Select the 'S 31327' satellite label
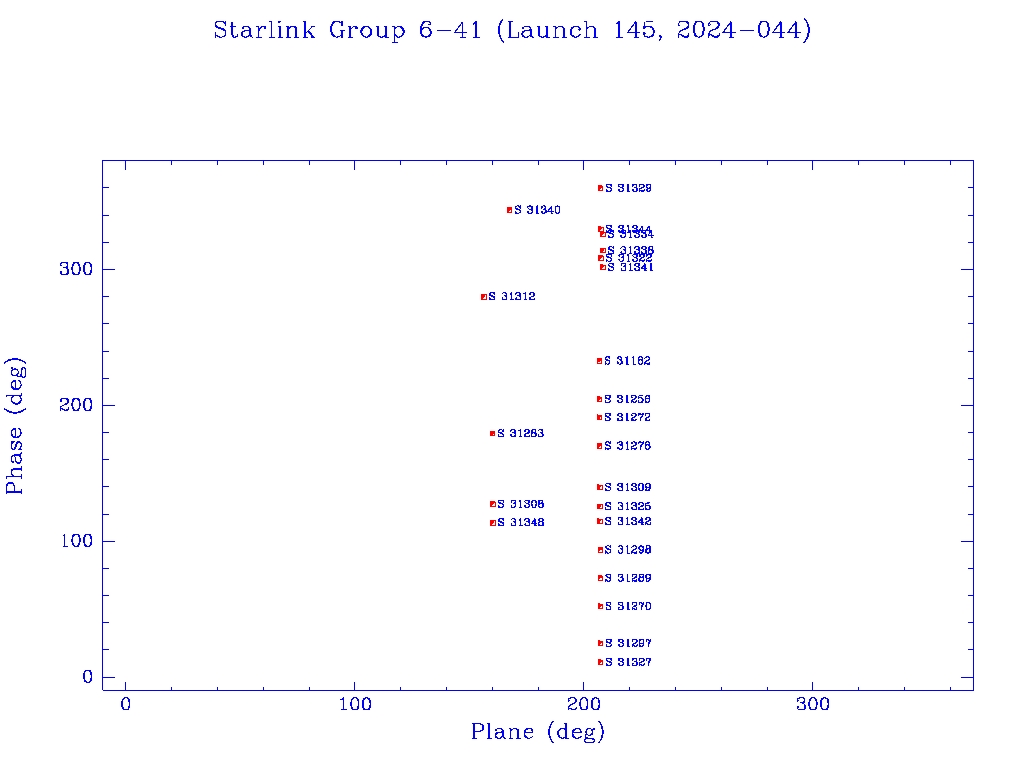Screen dimensions: 1024x768 point(628,662)
